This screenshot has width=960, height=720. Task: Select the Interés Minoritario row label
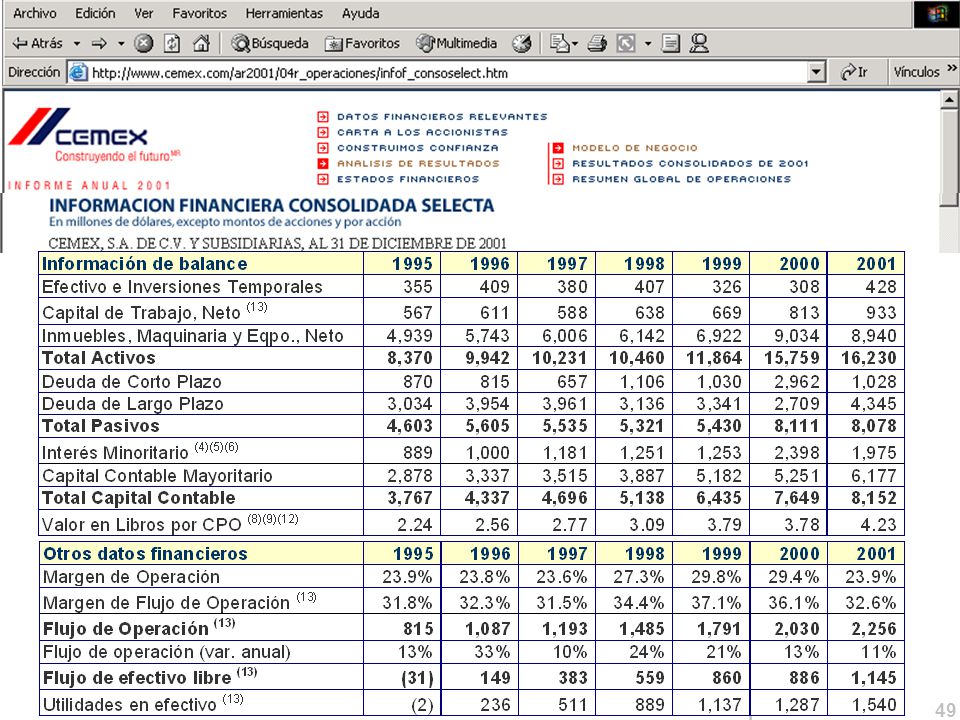click(x=140, y=452)
